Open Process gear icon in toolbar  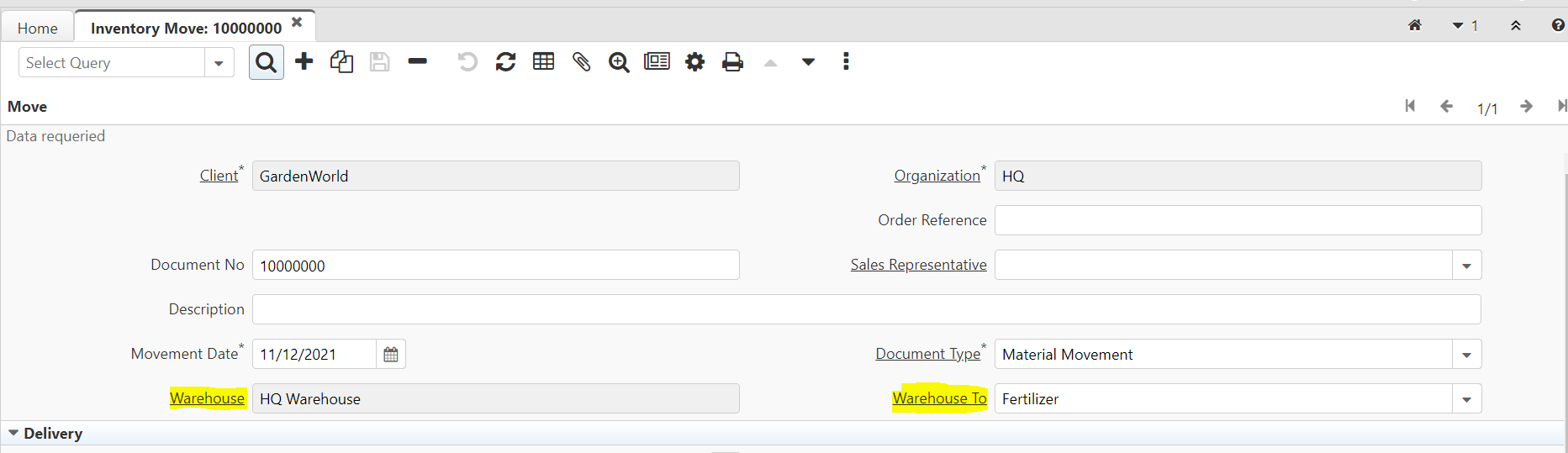click(x=694, y=61)
